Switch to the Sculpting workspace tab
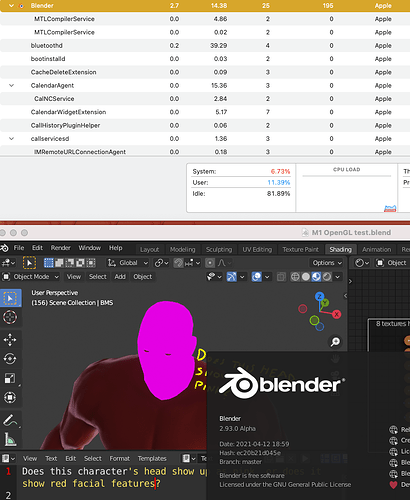Viewport: 410px width, 500px height. point(219,250)
